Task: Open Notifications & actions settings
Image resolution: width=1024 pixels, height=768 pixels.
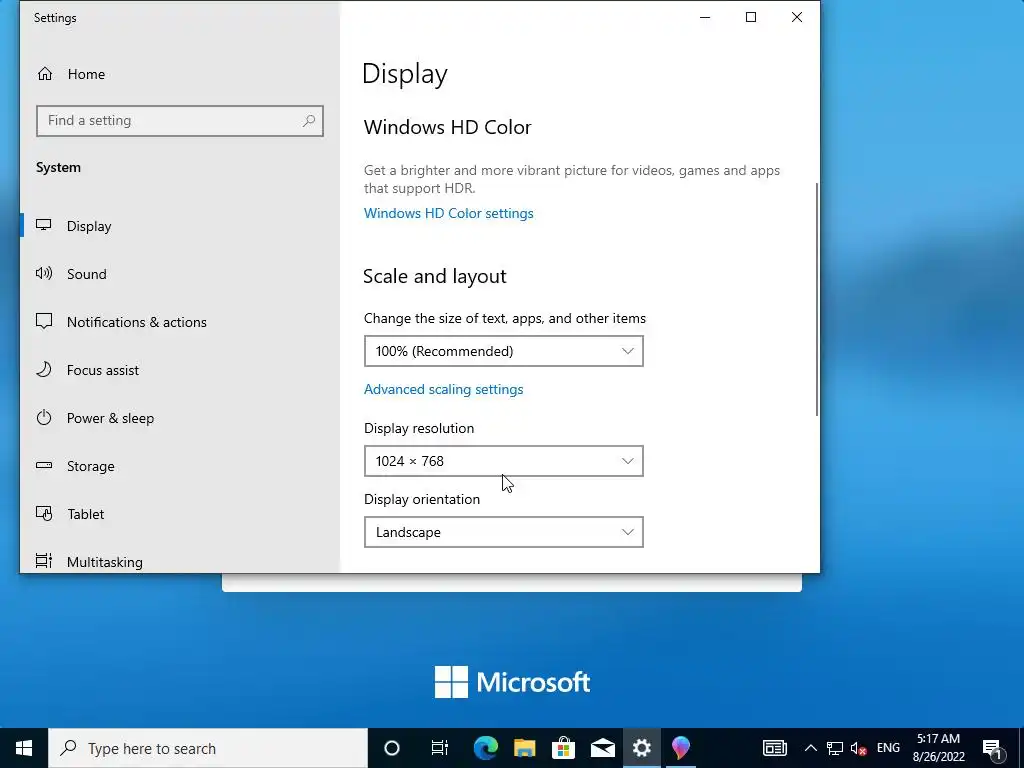Action: pyautogui.click(x=136, y=322)
